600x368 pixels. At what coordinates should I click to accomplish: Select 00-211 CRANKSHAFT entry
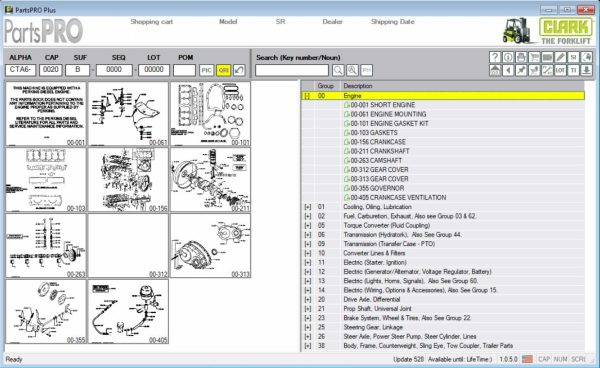tap(377, 151)
